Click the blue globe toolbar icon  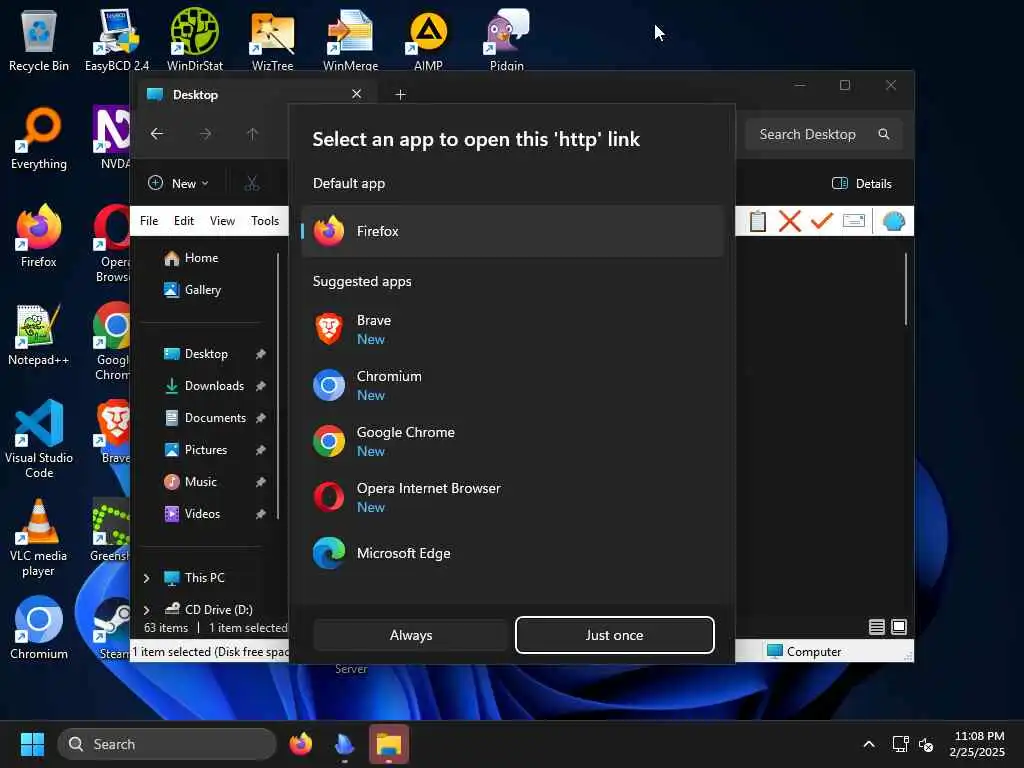pyautogui.click(x=893, y=221)
